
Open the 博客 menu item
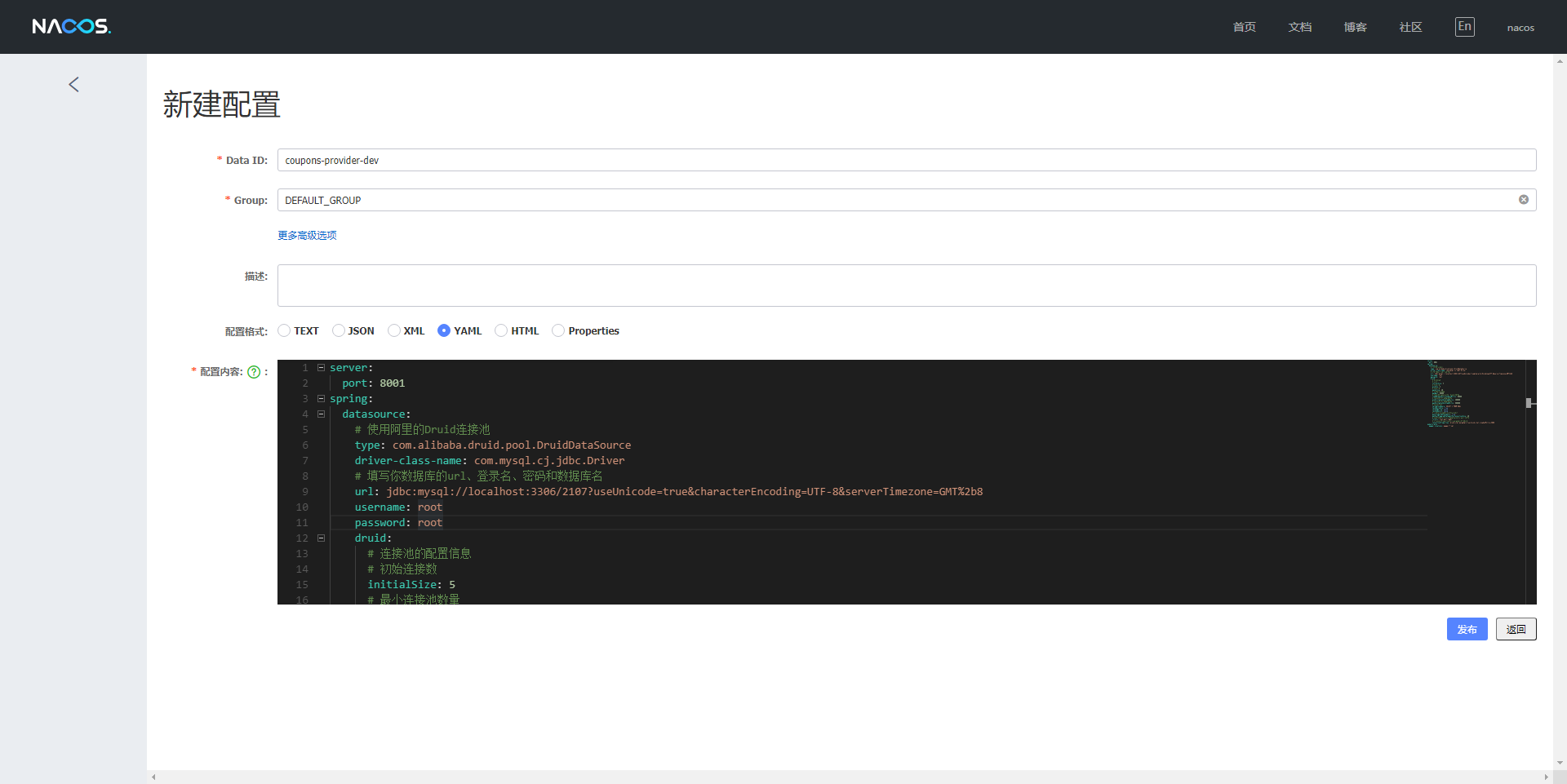pos(1355,27)
